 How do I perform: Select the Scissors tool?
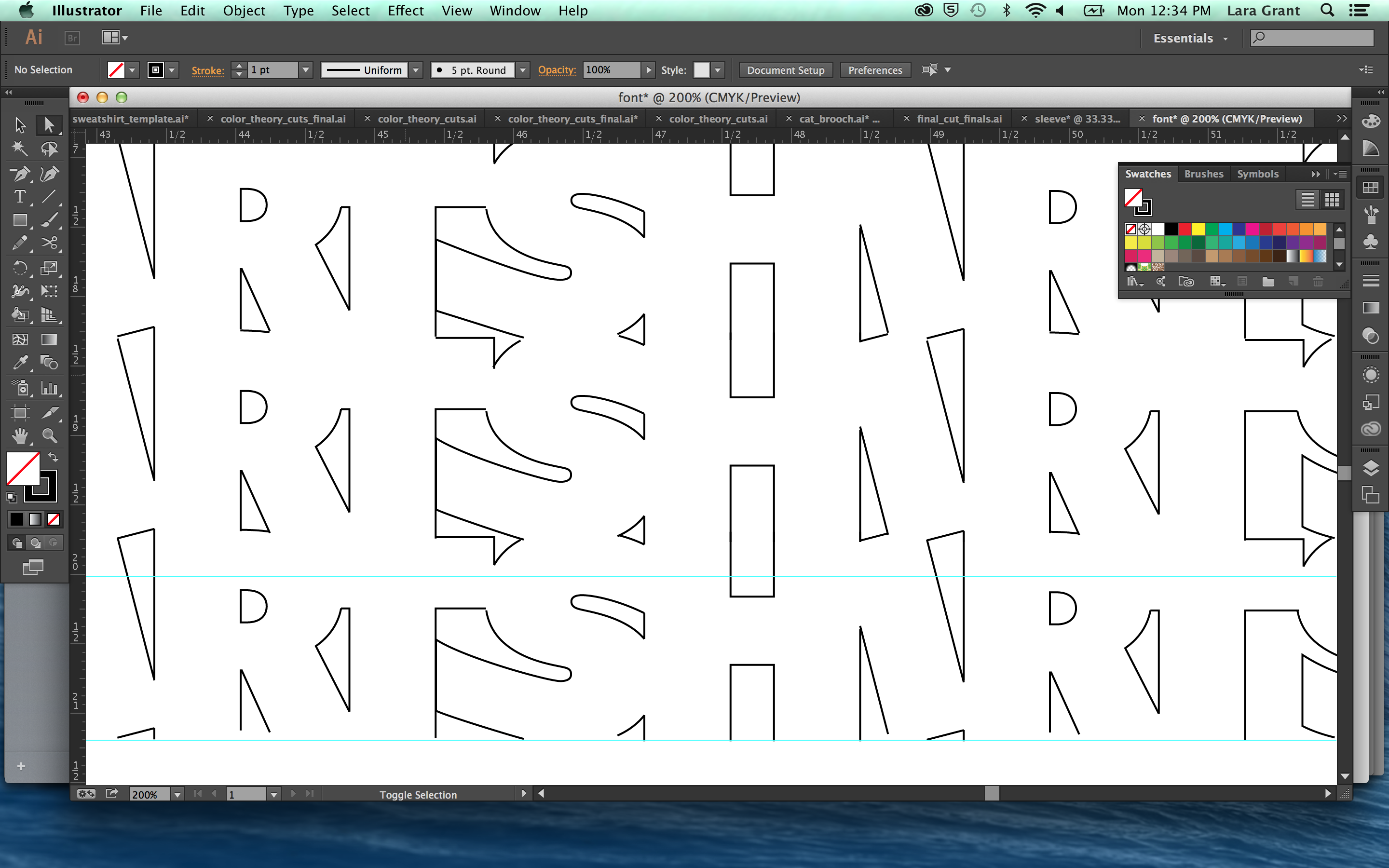coord(49,244)
